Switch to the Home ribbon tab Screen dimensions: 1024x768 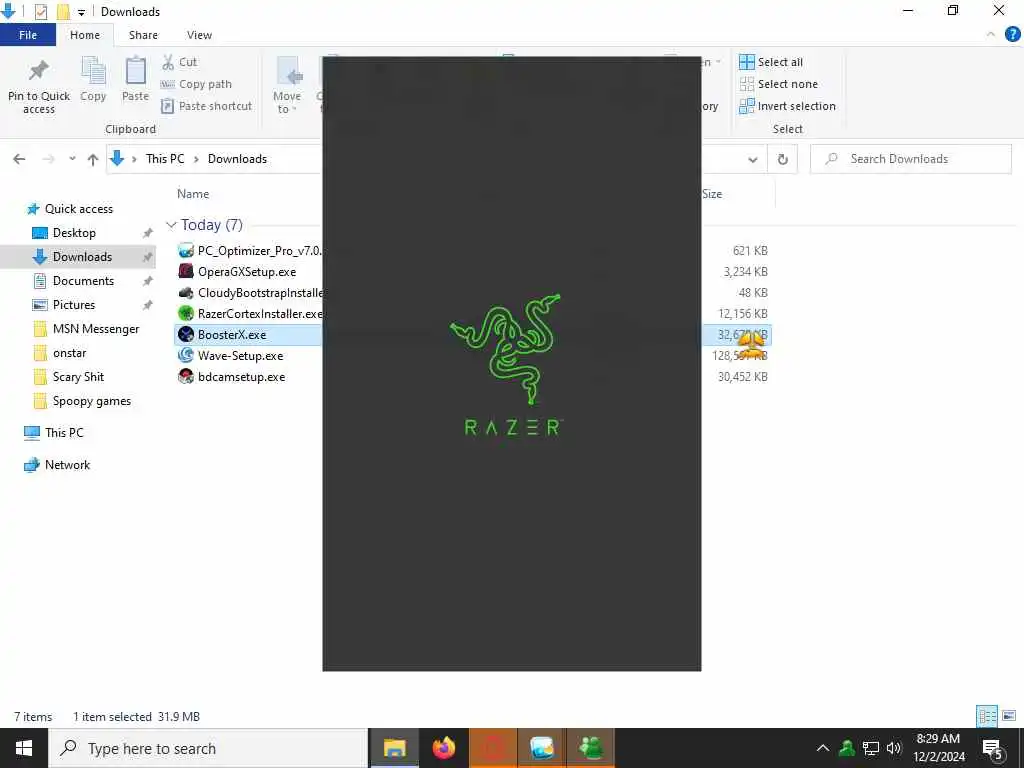85,35
